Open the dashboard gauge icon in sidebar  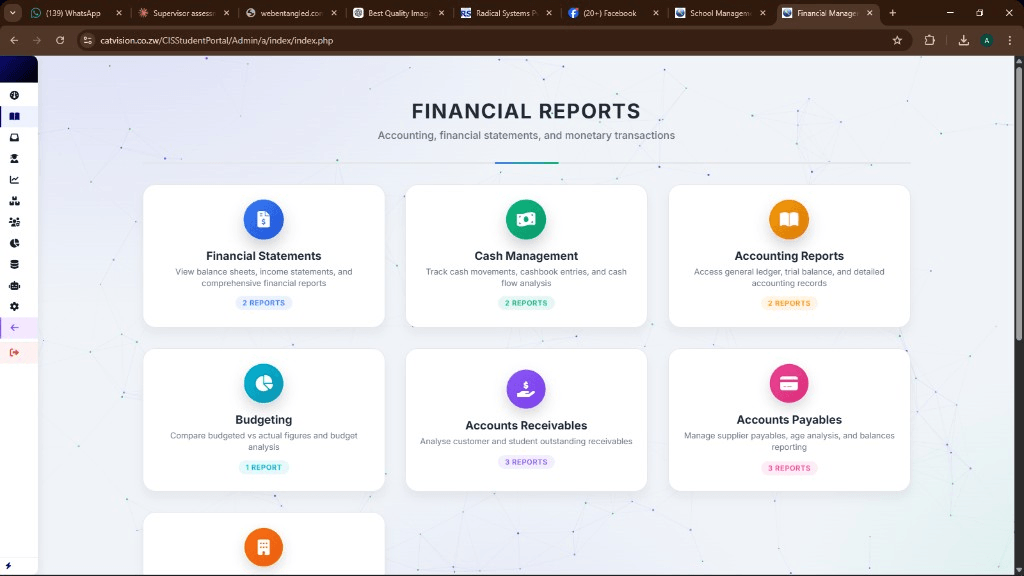(x=14, y=95)
